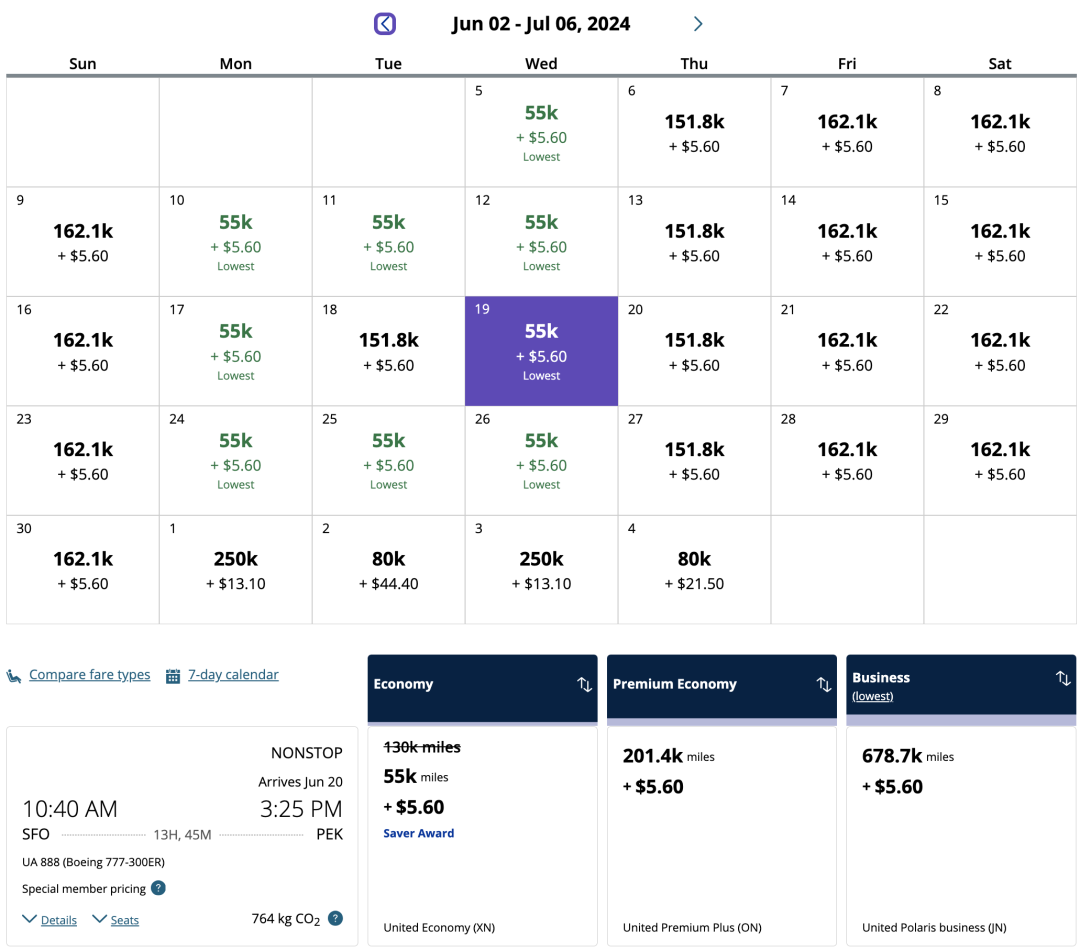Sort by Business fare arrows icon
The image size is (1080, 951).
click(1063, 679)
